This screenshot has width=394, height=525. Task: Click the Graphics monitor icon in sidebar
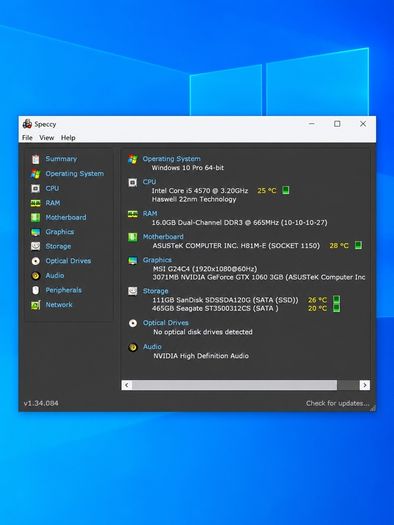point(35,232)
